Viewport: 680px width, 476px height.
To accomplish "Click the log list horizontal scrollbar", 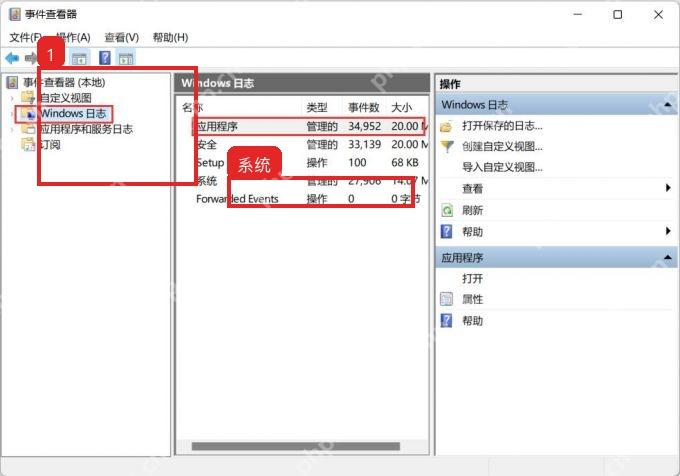I will click(x=296, y=447).
